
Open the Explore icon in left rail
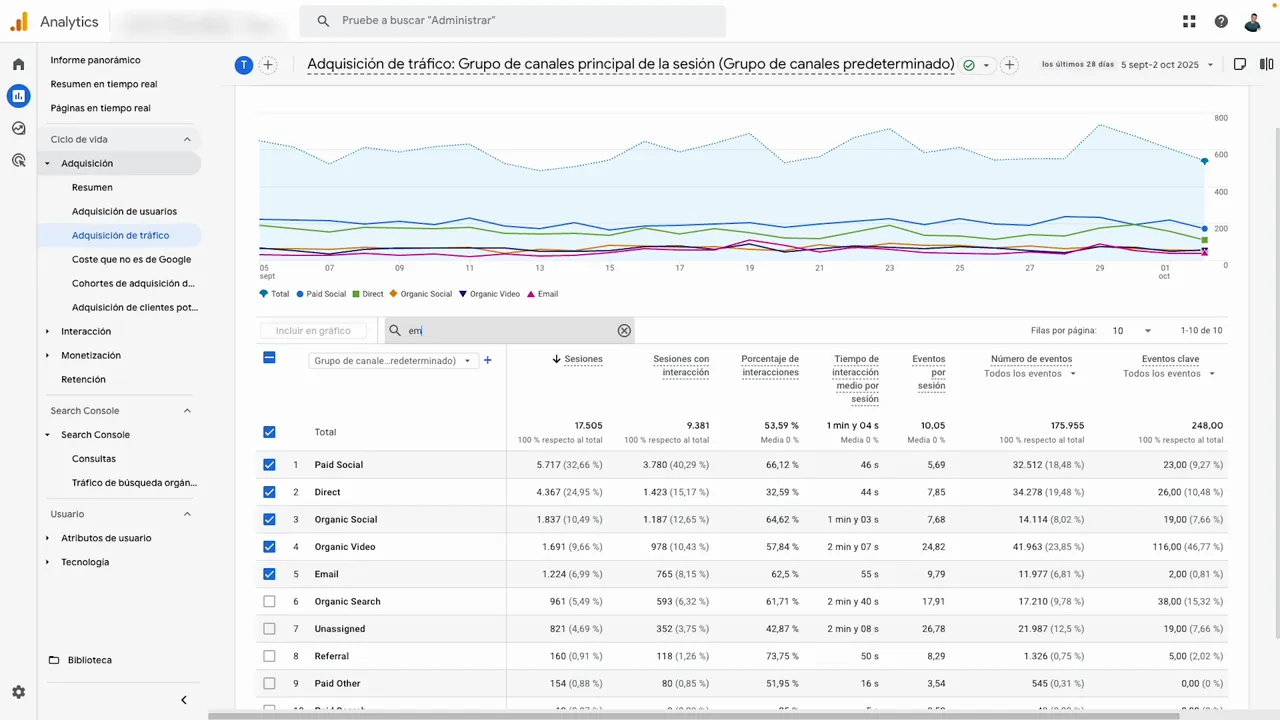pos(18,128)
